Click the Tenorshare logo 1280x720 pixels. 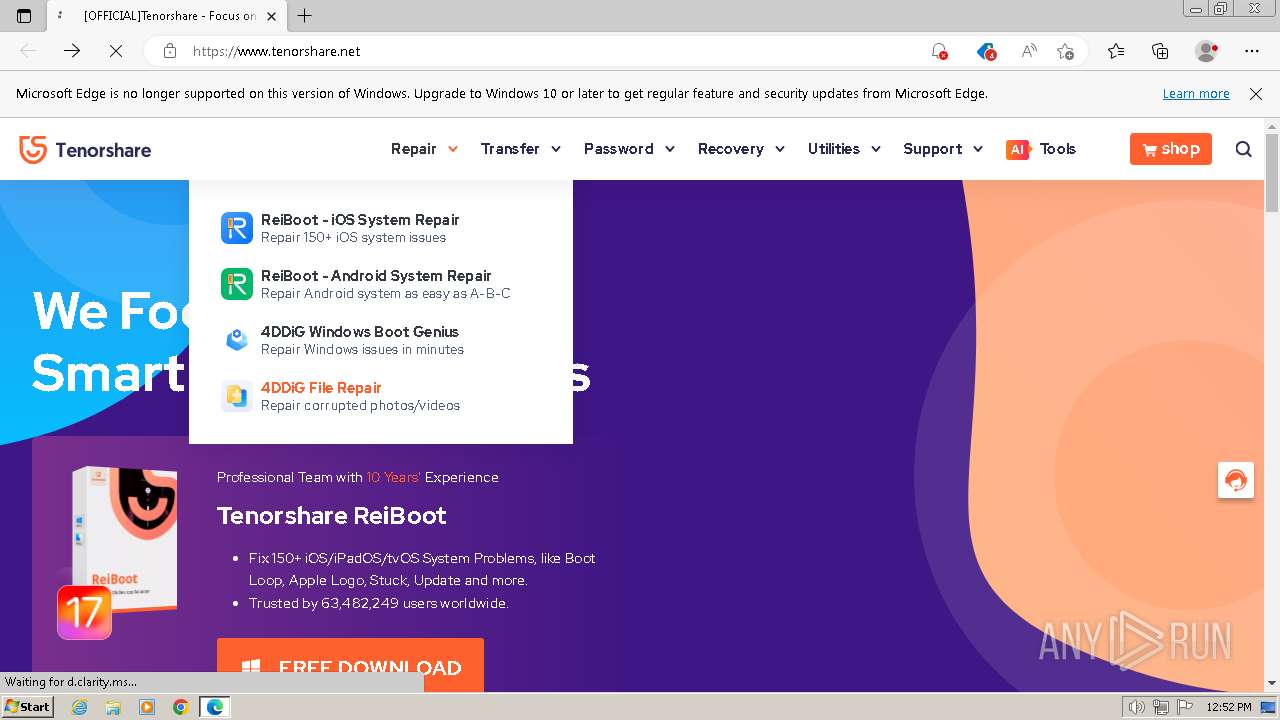85,150
